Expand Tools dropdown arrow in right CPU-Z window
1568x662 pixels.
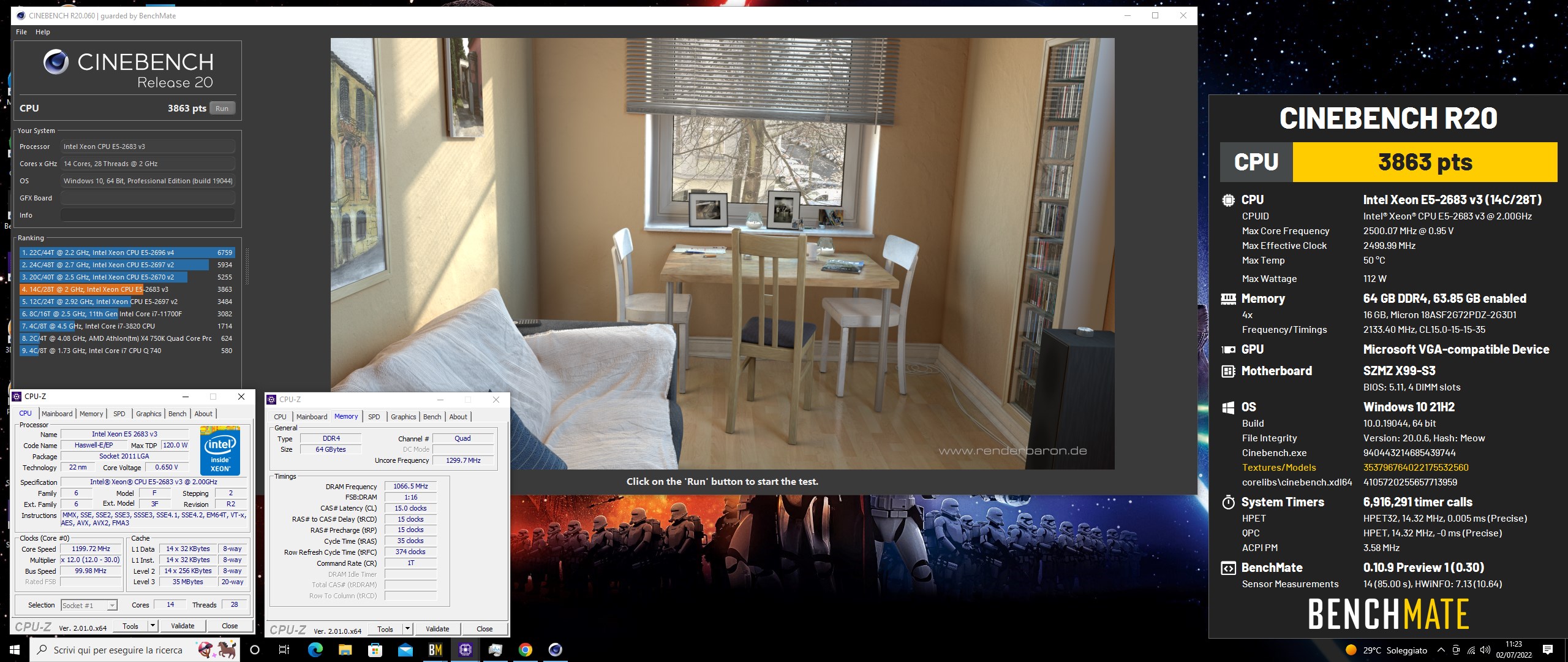click(x=408, y=629)
